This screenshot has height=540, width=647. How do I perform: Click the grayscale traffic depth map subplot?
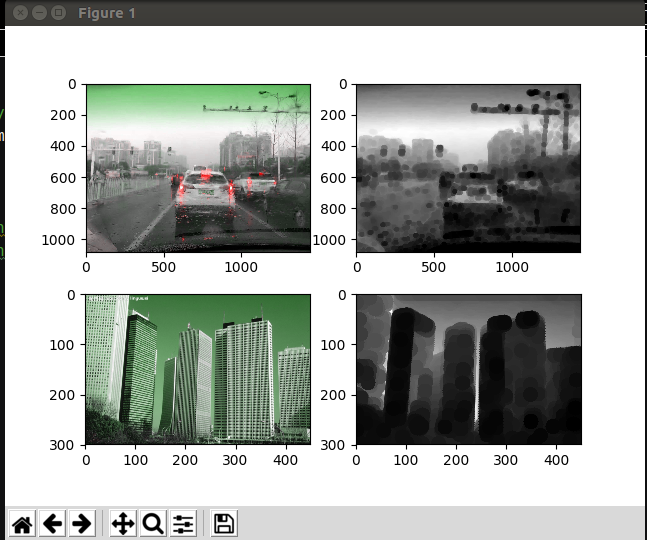point(469,168)
